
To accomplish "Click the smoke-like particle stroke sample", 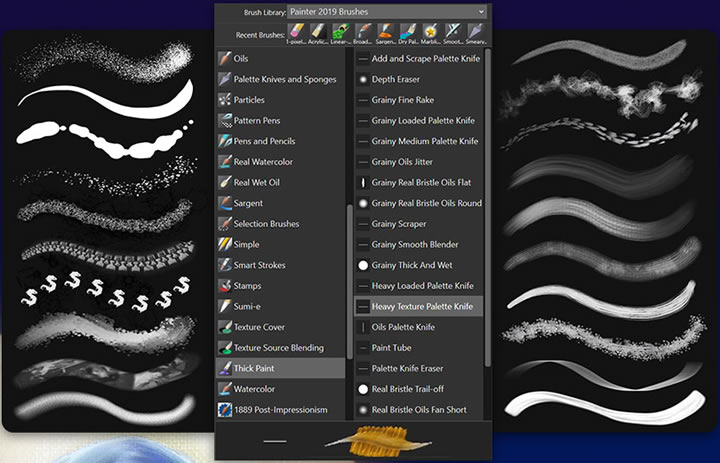I will [602, 94].
